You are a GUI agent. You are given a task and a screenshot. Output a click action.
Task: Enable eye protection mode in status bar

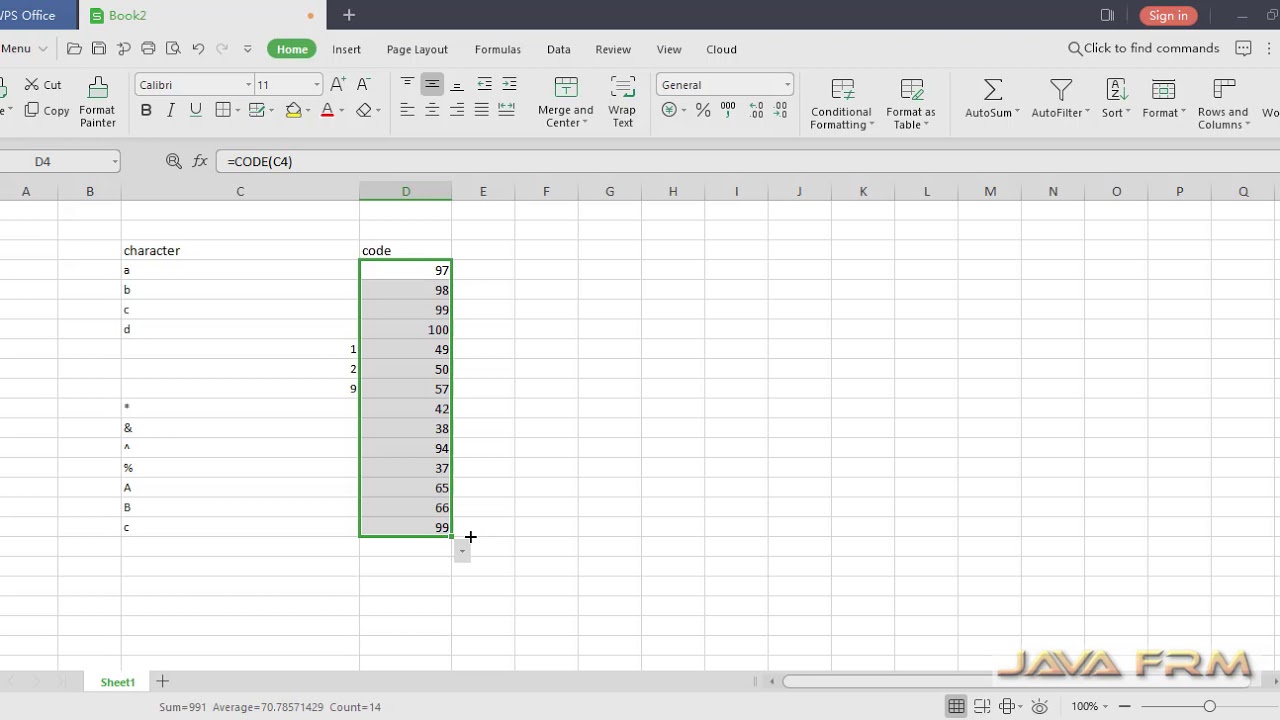1039,706
